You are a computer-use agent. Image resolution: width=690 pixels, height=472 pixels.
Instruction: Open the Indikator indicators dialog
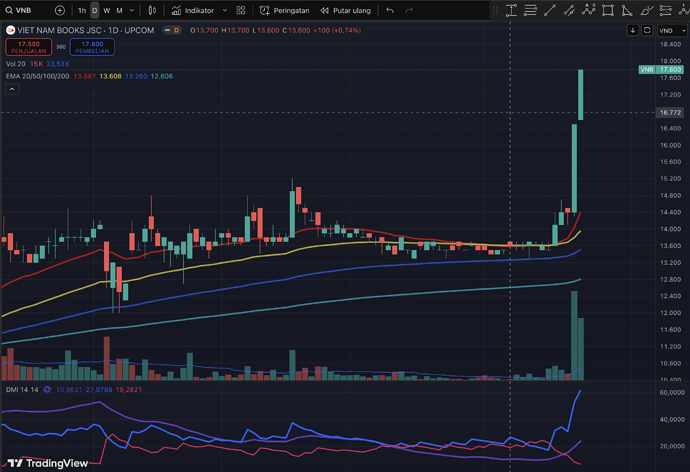point(193,10)
